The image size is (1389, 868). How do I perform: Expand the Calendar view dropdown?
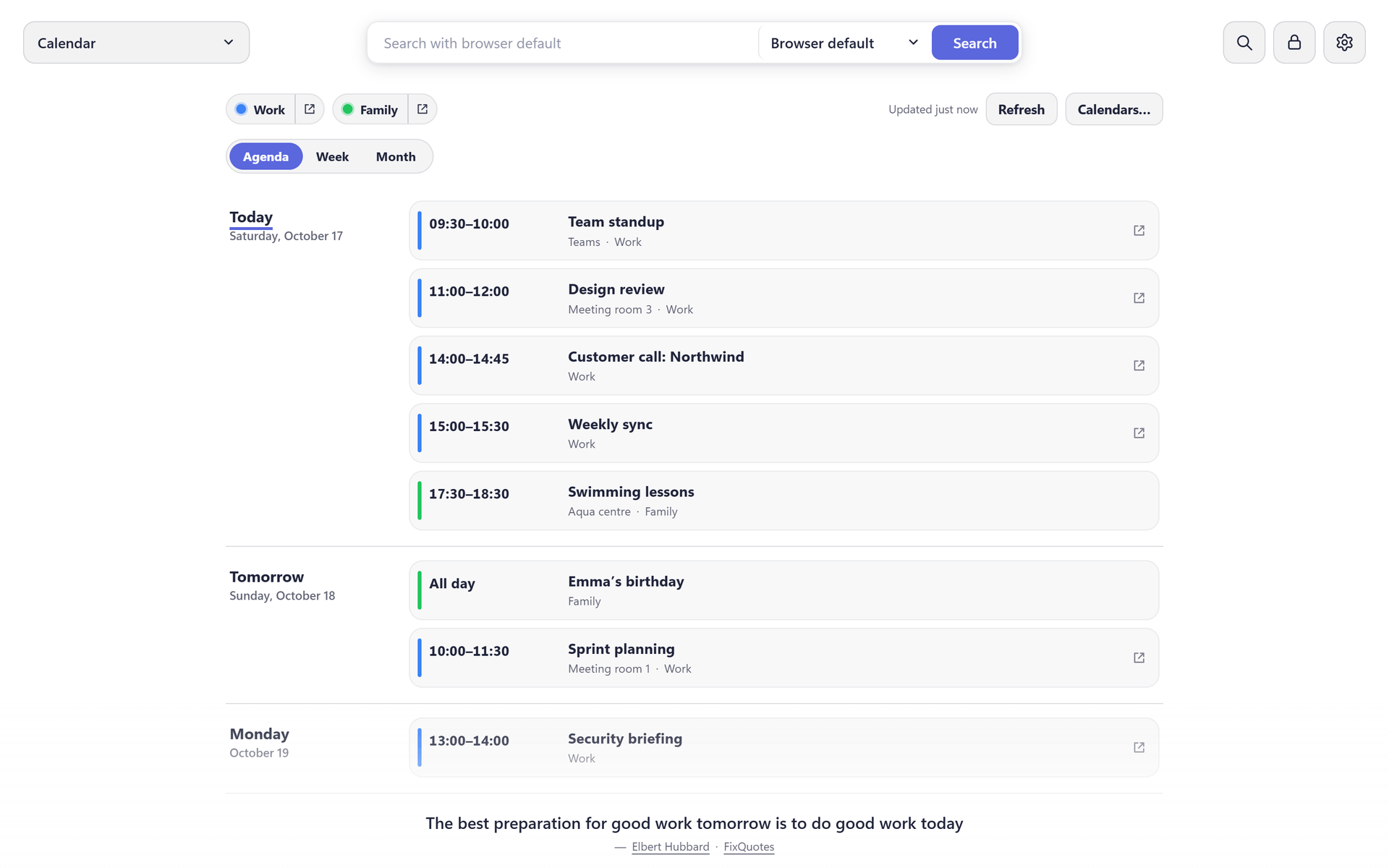(x=136, y=43)
